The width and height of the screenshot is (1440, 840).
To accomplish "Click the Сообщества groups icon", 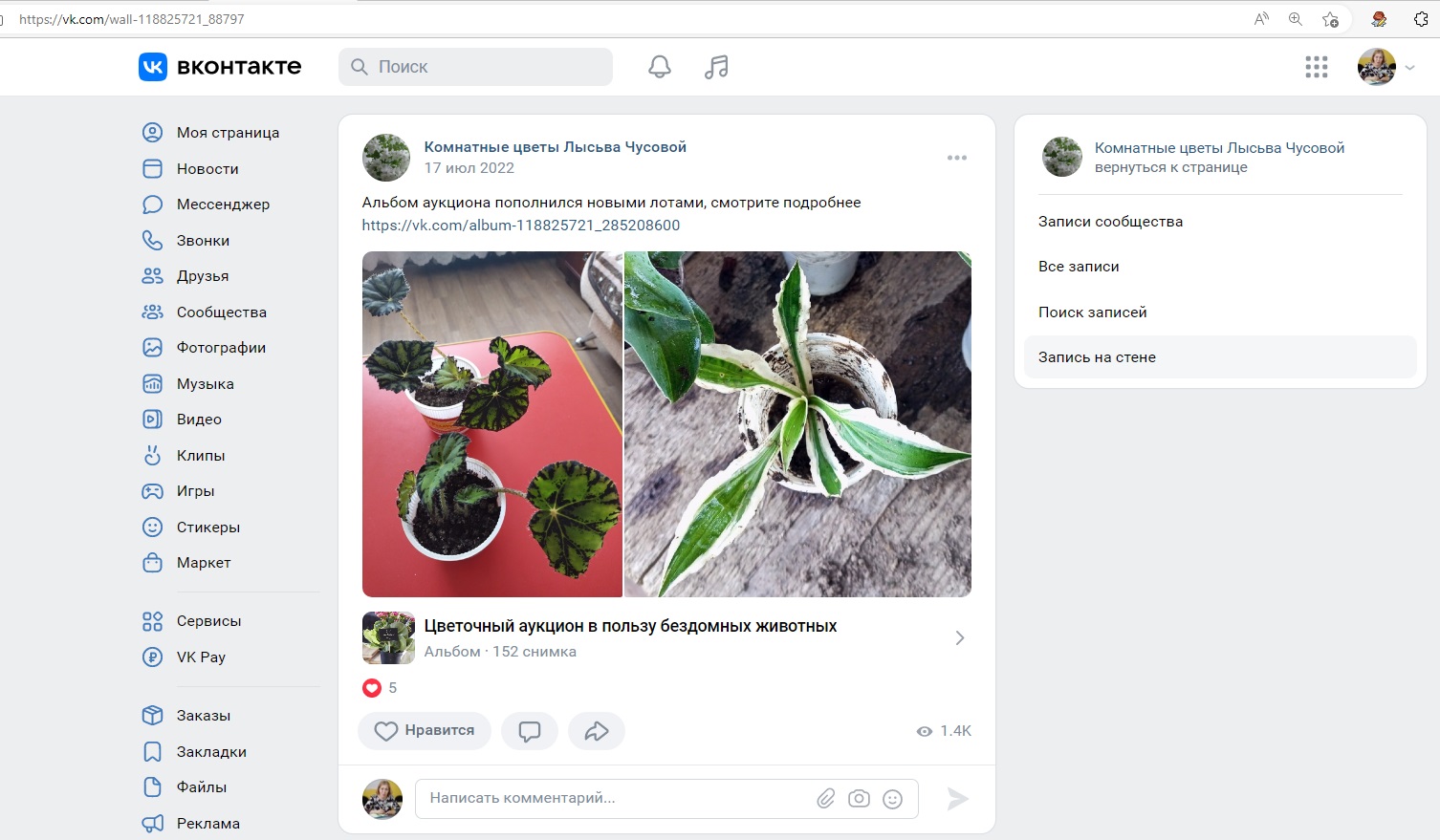I will pos(152,312).
